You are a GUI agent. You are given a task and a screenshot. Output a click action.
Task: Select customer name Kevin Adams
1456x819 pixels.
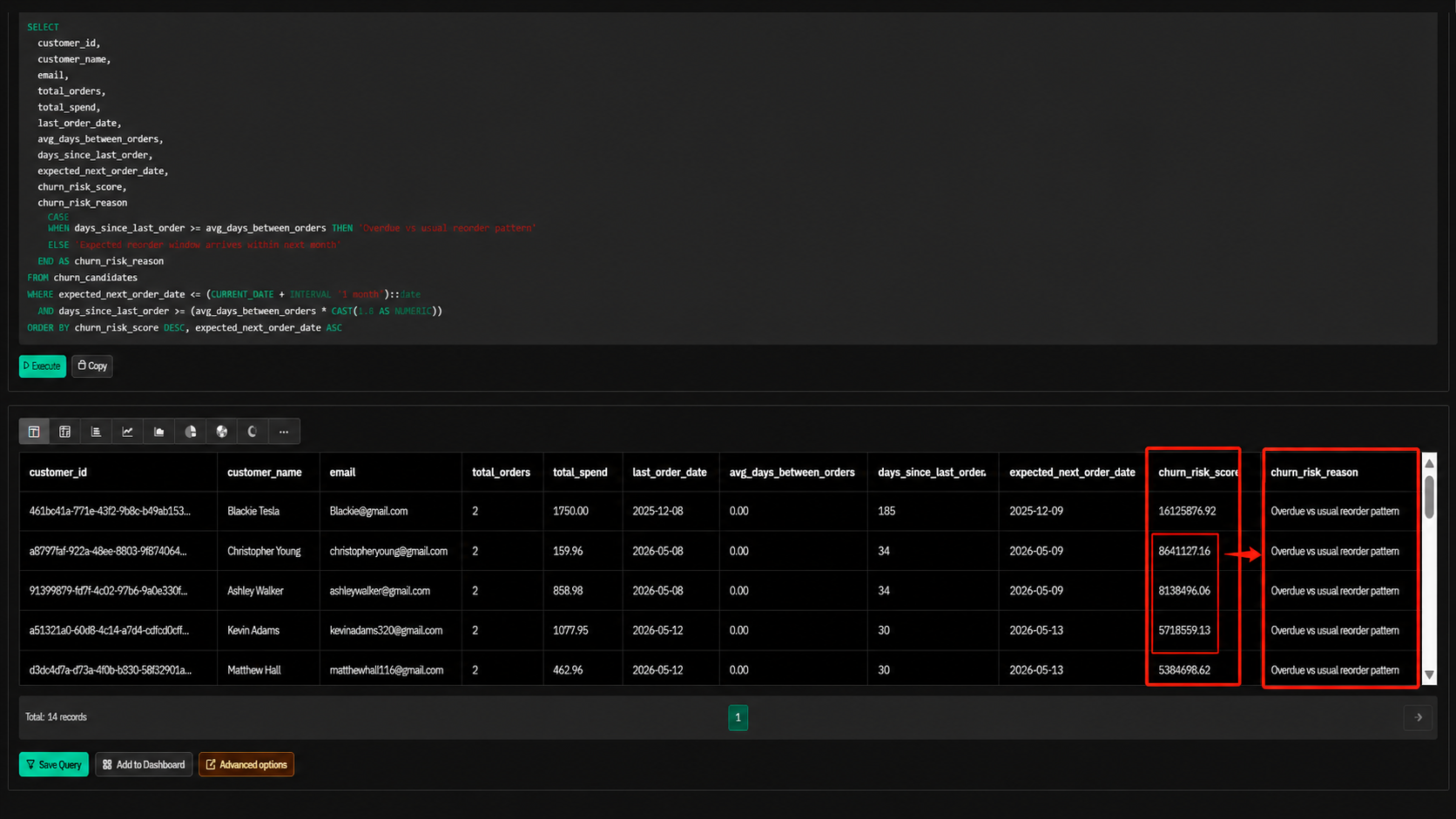253,631
